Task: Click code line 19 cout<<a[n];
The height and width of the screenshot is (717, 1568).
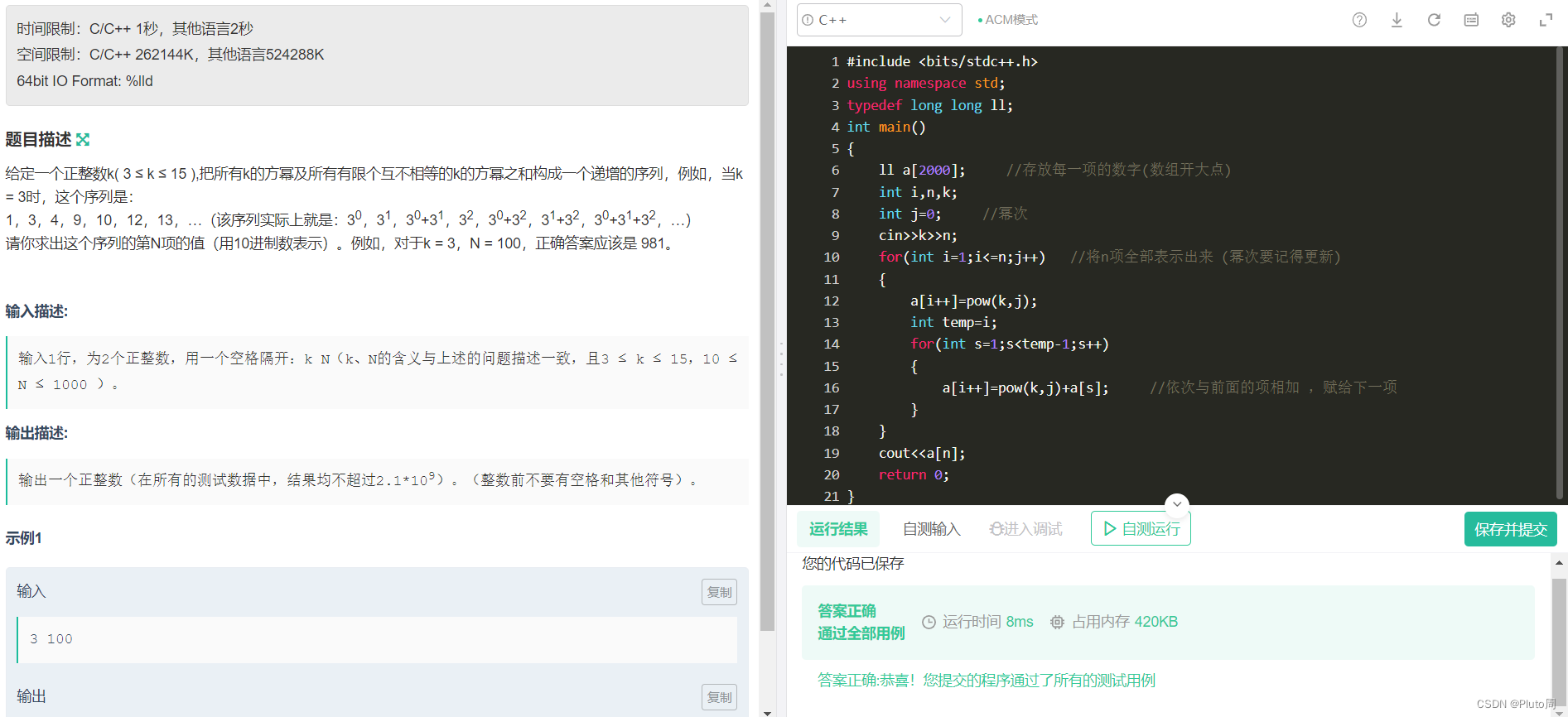Action: (x=922, y=454)
